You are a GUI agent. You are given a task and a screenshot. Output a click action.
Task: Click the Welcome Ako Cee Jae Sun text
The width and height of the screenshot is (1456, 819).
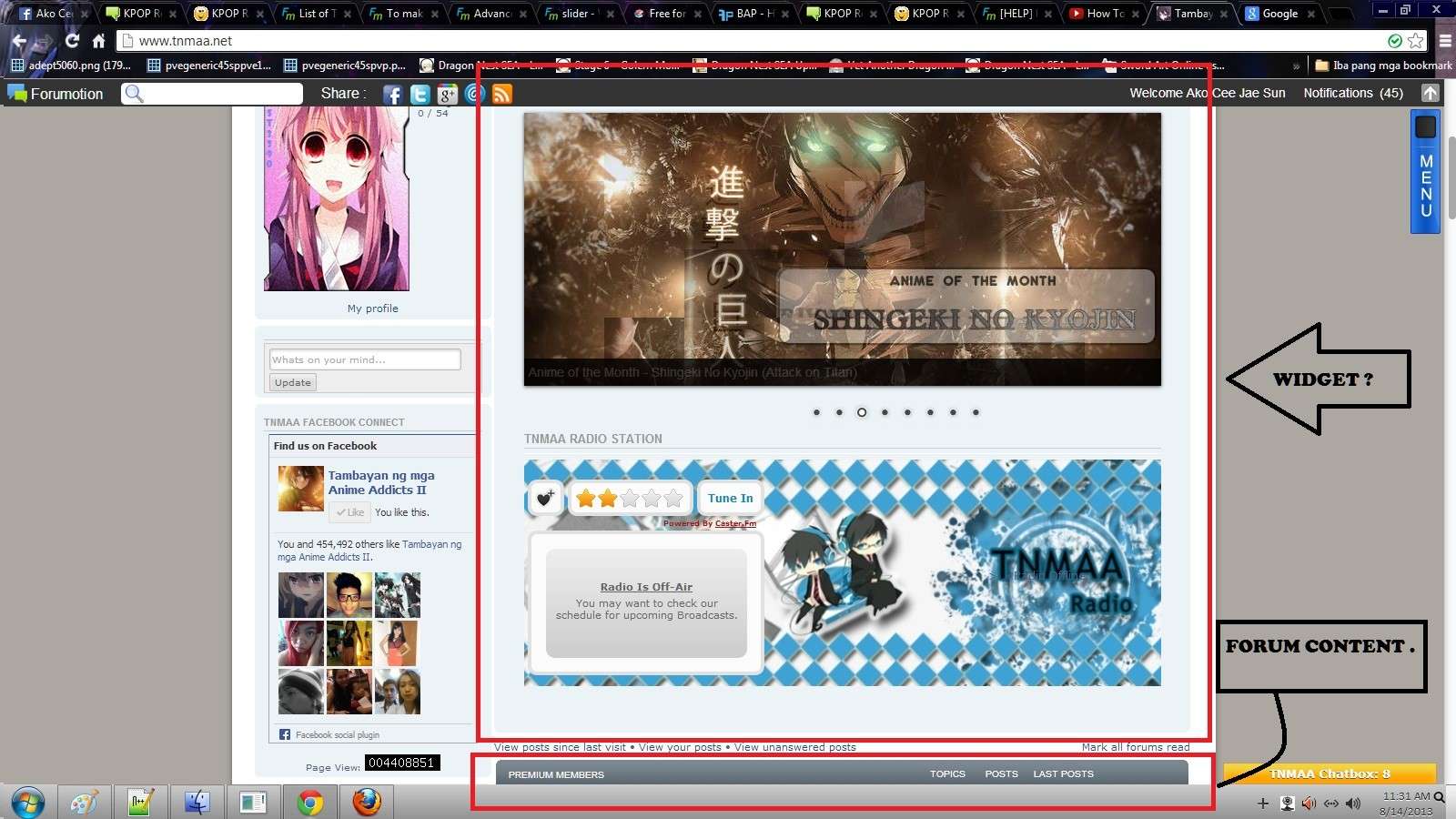coord(1208,93)
